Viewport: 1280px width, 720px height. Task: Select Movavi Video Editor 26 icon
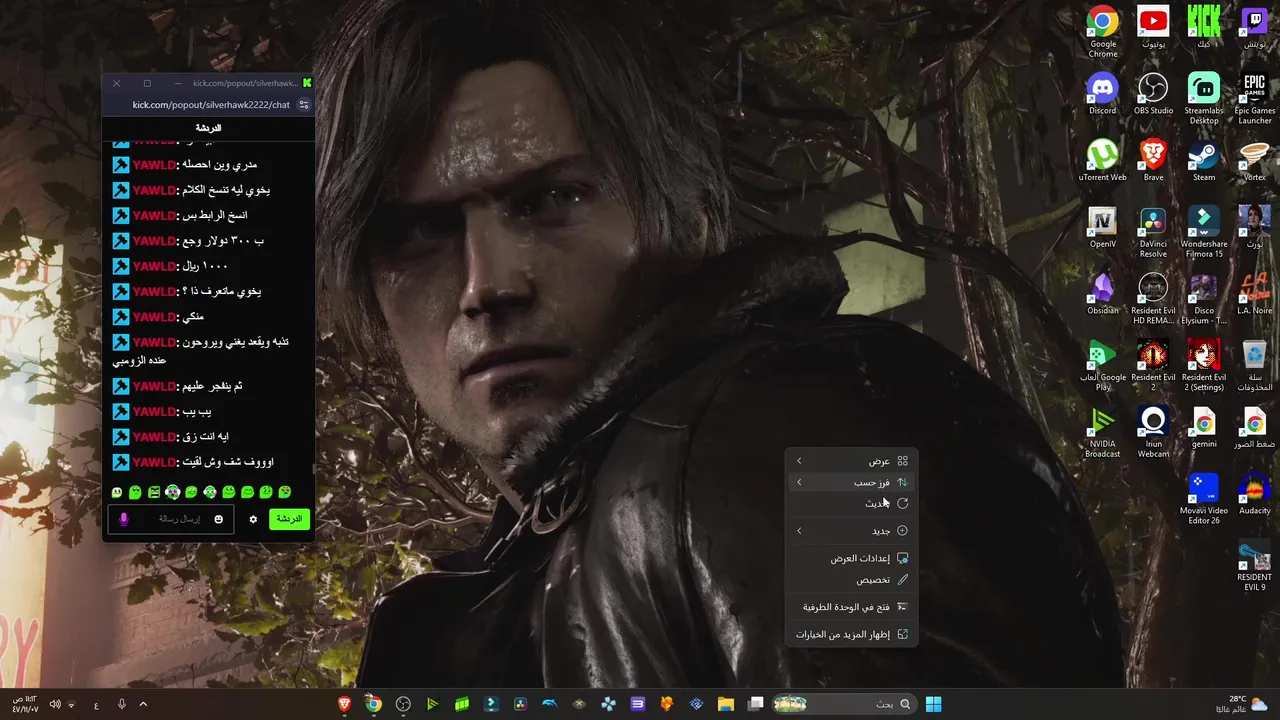point(1204,498)
